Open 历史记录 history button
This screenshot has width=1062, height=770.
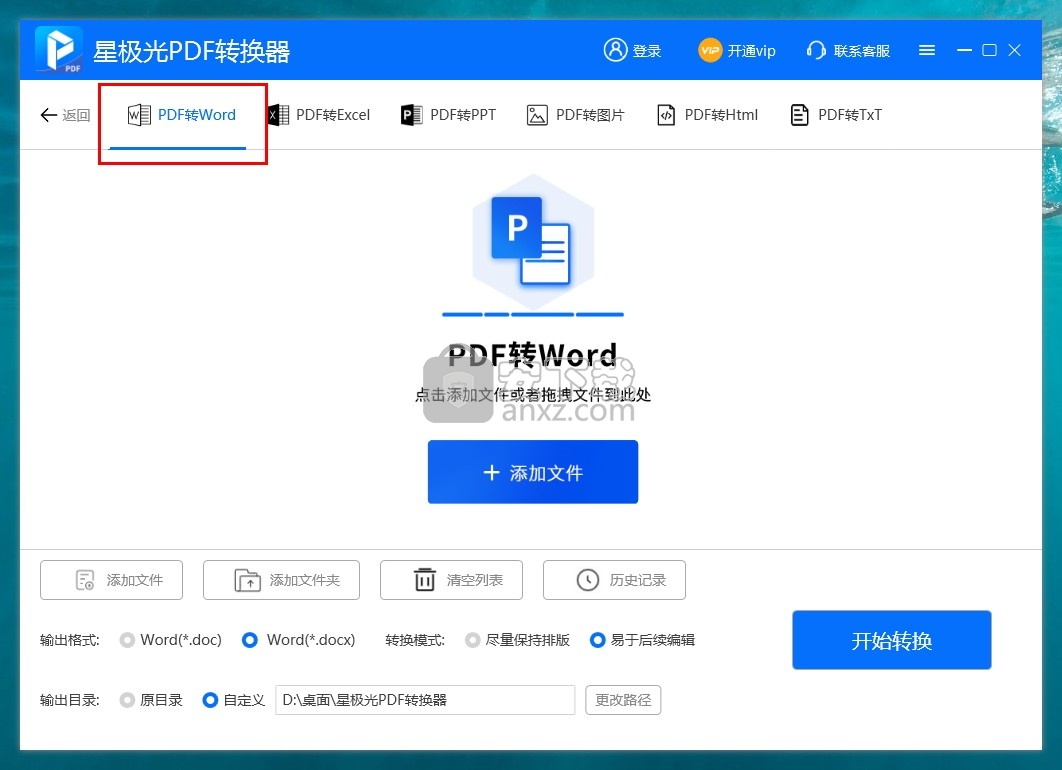point(614,580)
